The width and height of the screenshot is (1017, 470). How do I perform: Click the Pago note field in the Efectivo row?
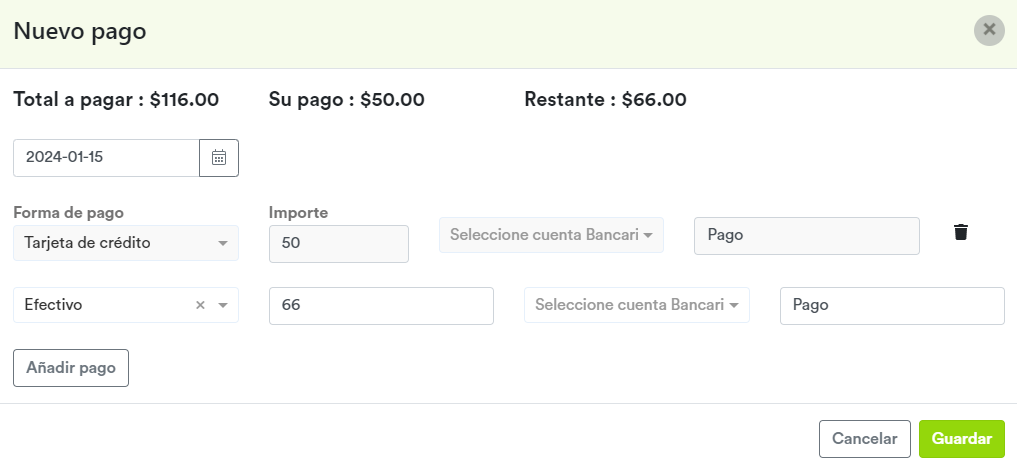[892, 305]
